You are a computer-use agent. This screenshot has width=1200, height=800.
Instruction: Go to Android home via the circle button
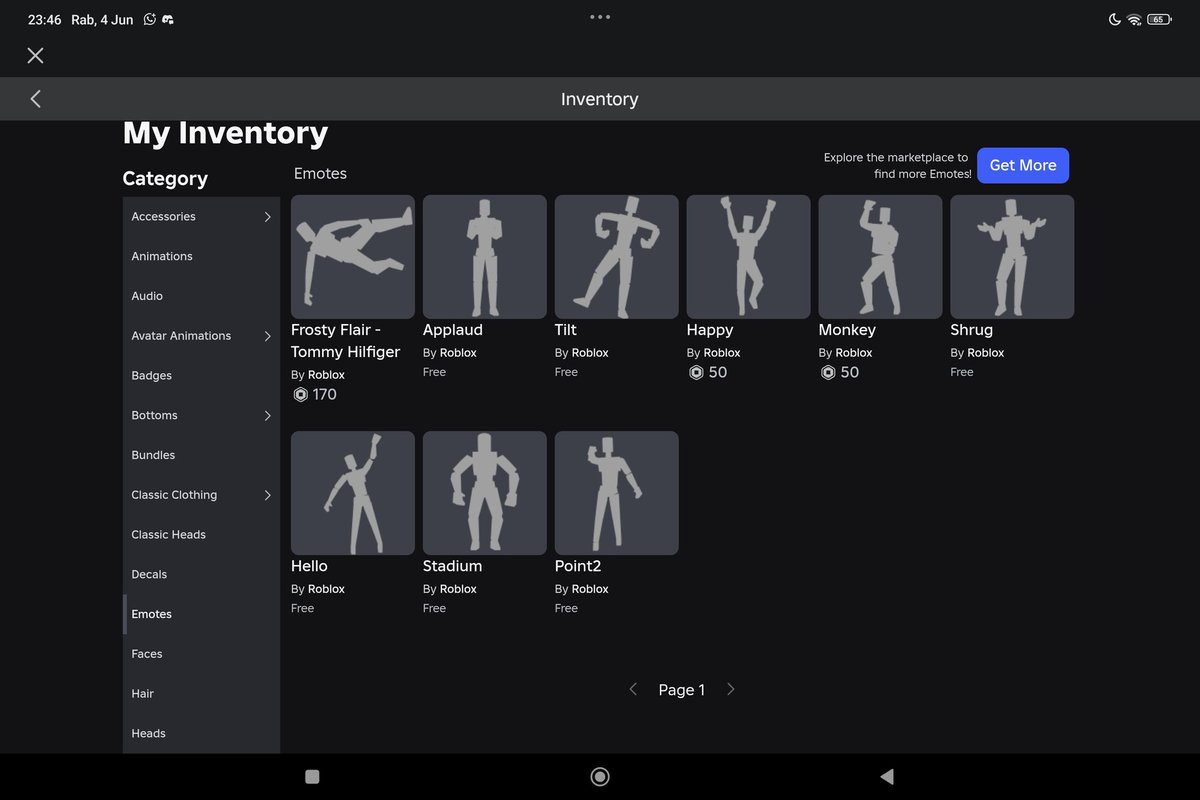pos(600,776)
